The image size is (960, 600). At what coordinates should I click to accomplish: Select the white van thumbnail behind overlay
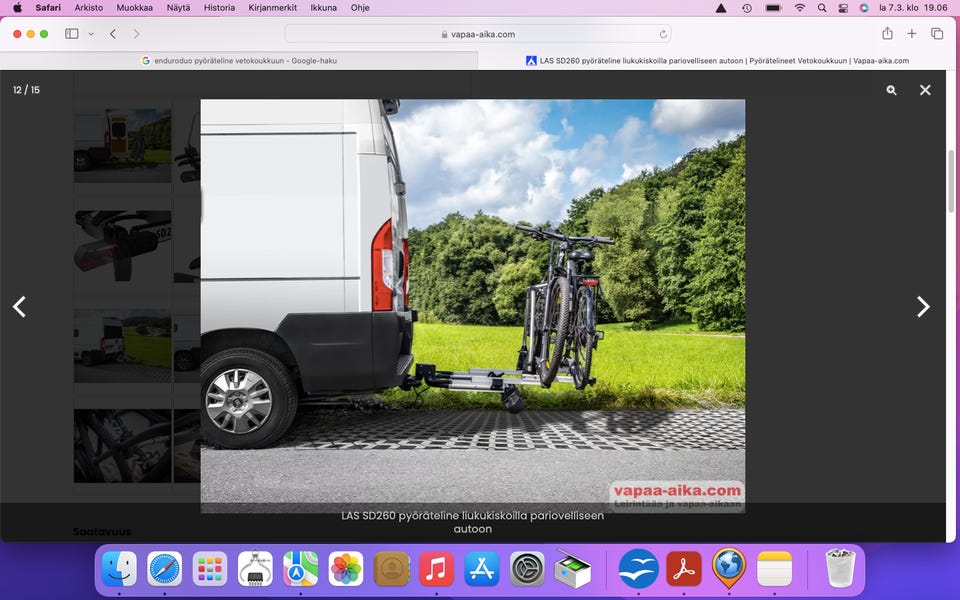(99, 343)
